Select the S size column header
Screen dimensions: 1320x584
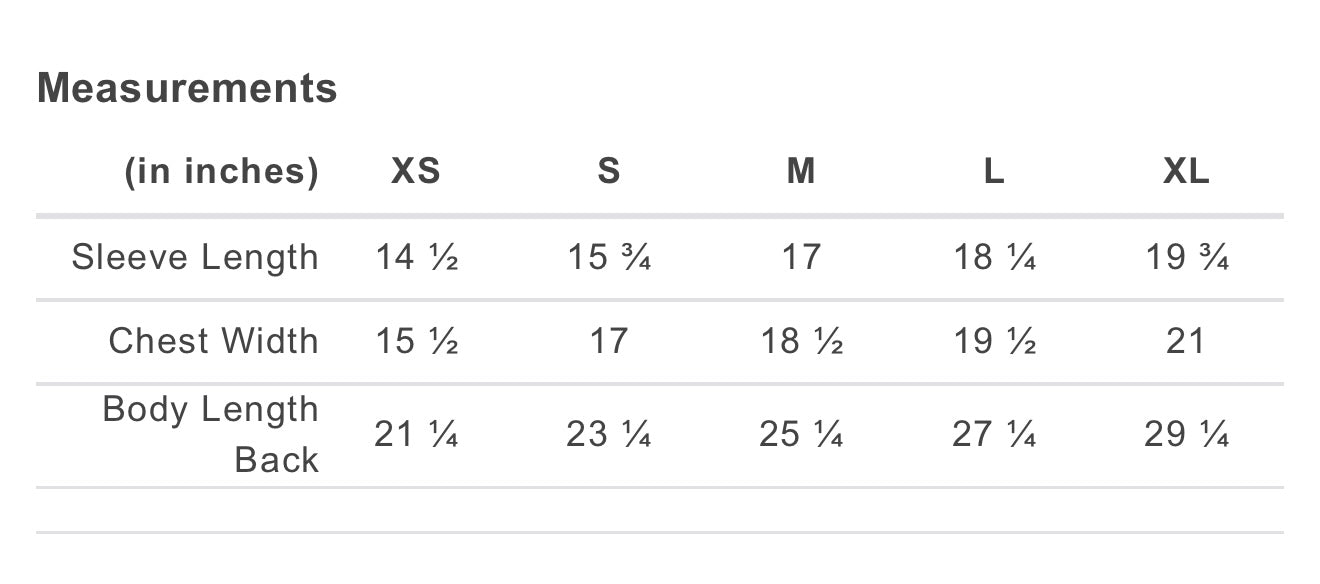pos(609,172)
